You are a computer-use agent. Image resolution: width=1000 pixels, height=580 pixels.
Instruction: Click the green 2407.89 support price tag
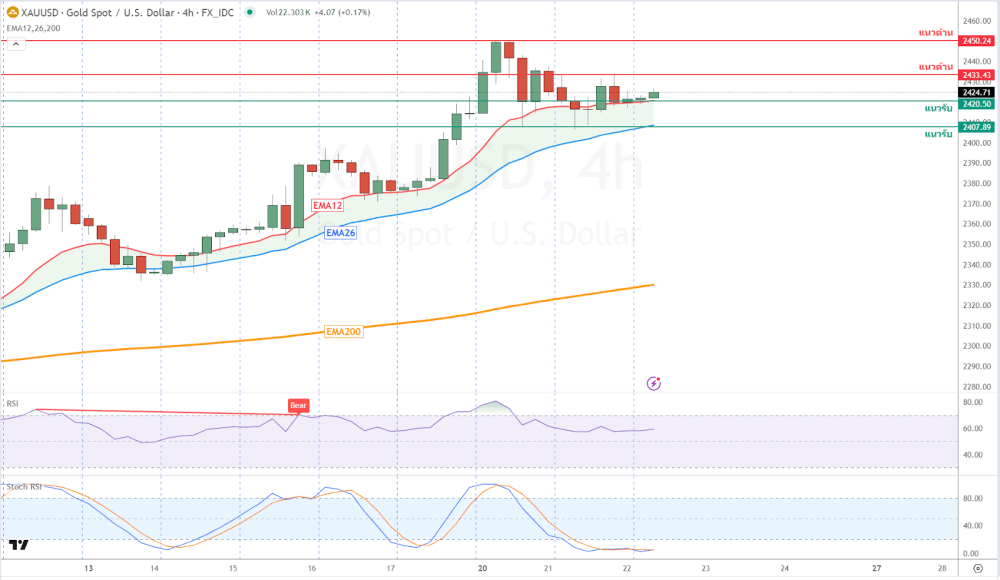pyautogui.click(x=976, y=127)
